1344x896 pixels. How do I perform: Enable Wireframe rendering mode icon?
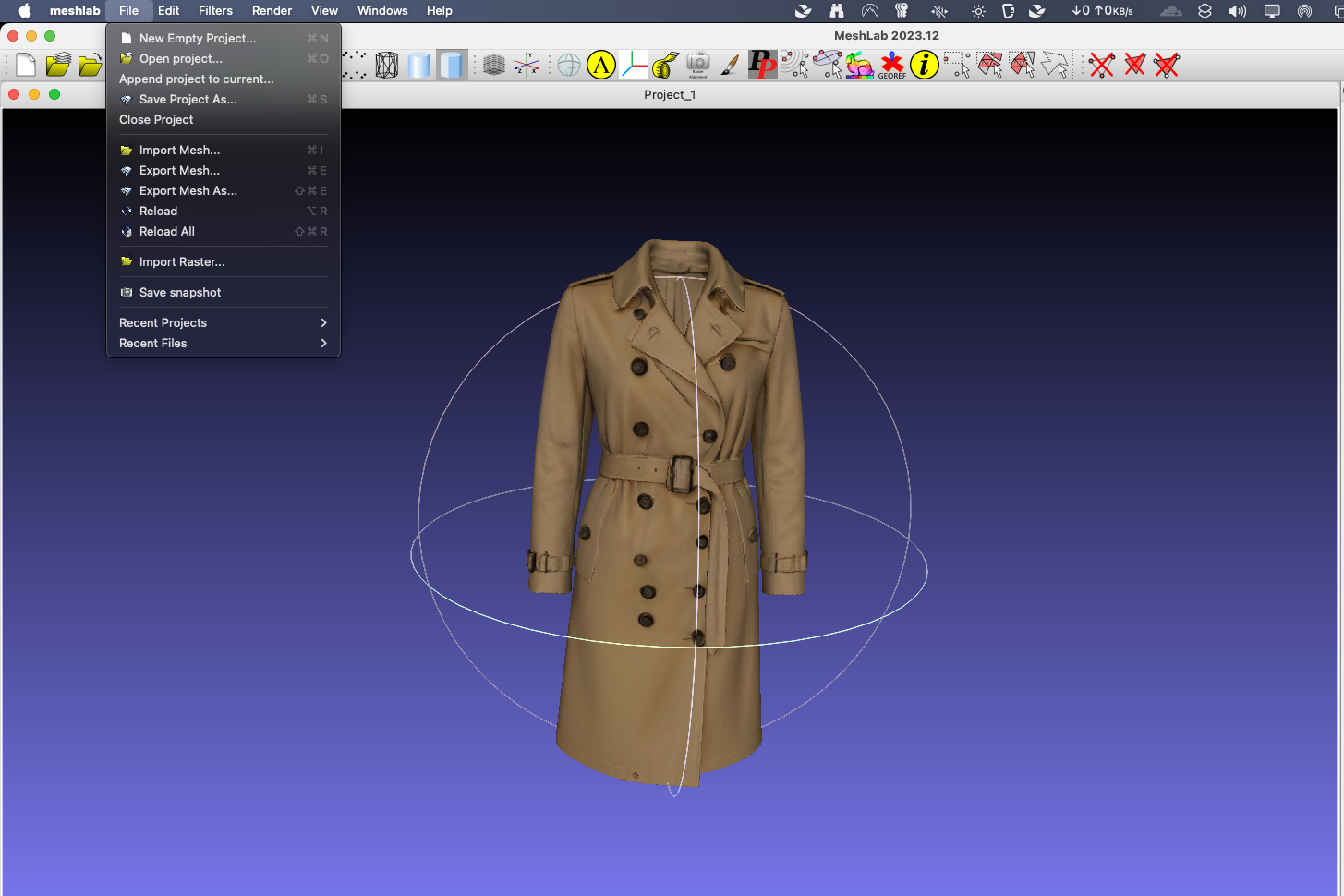click(x=387, y=65)
